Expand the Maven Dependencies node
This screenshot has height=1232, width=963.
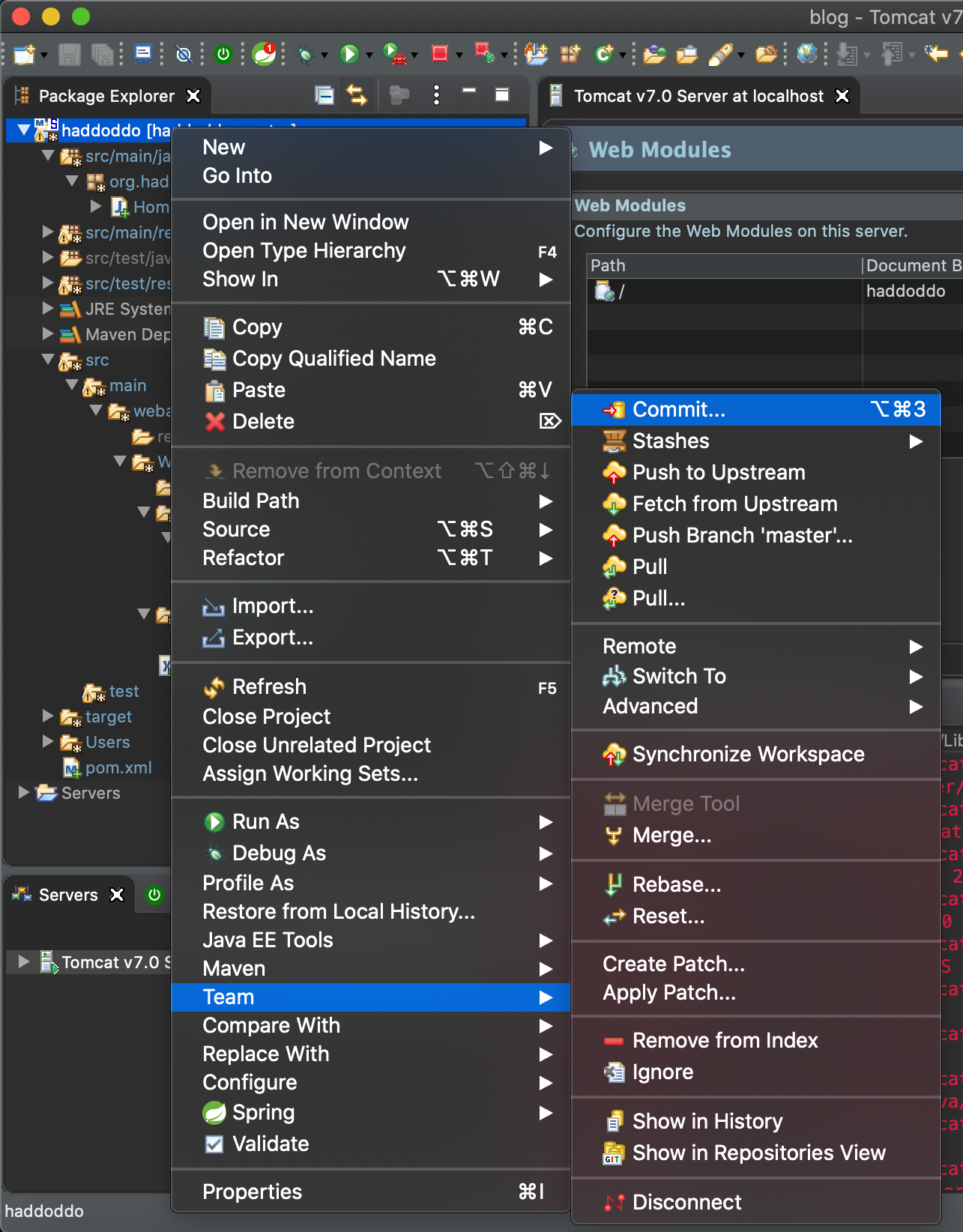pyautogui.click(x=48, y=333)
